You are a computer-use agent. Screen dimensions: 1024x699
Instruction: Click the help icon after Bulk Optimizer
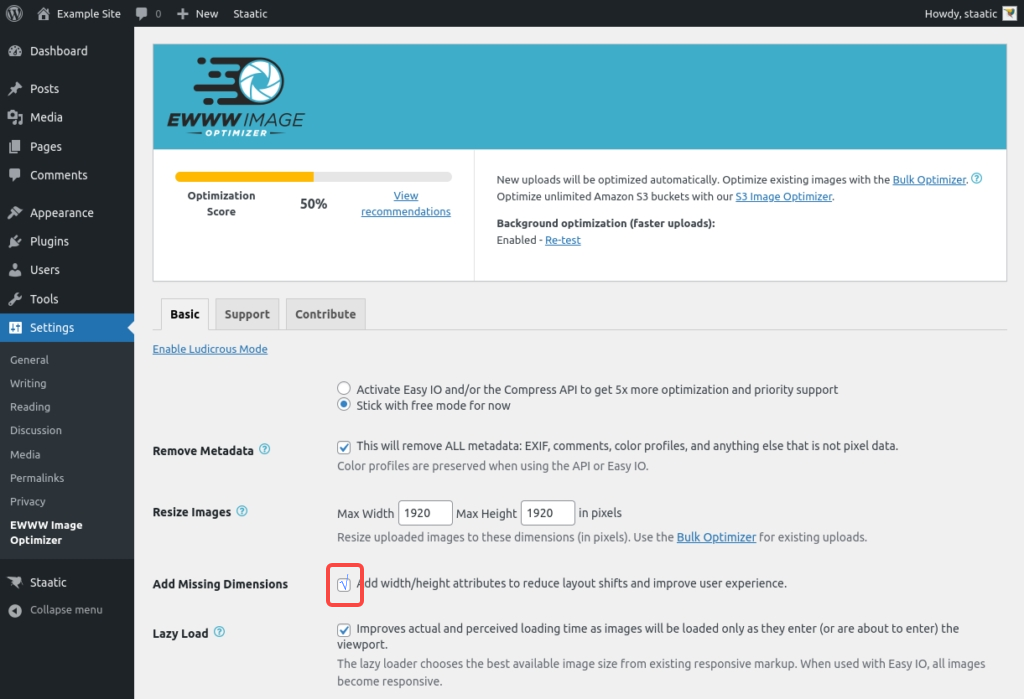coord(977,179)
